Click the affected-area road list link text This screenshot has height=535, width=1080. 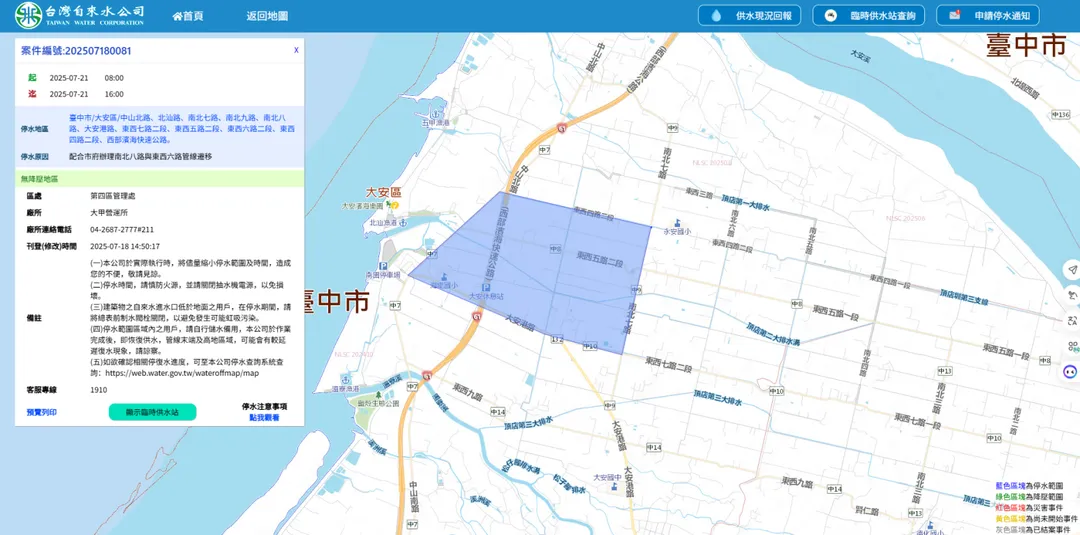pyautogui.click(x=182, y=129)
